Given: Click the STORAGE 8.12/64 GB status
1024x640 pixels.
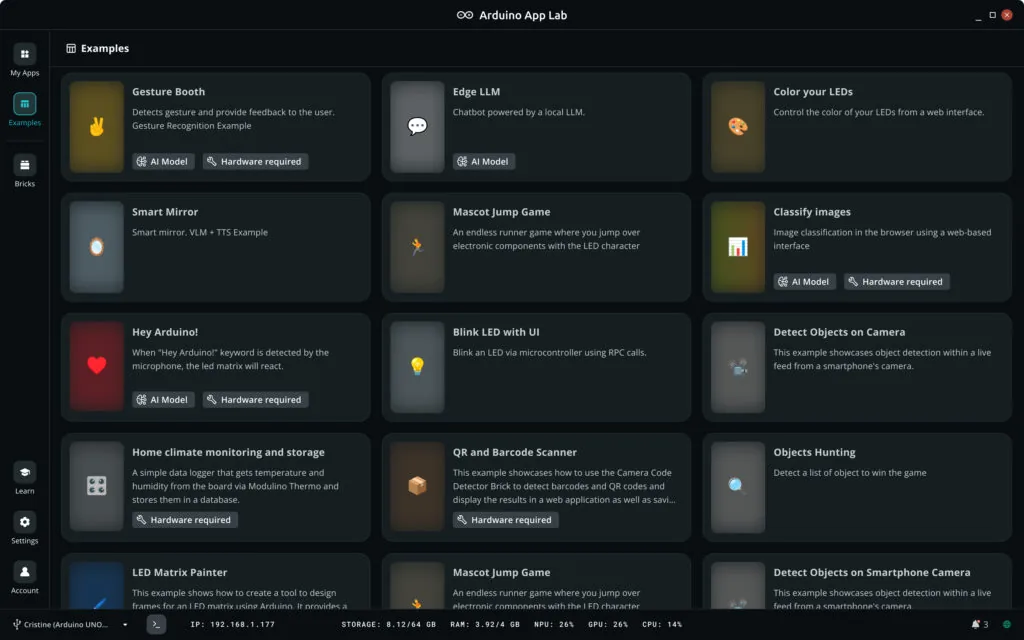Looking at the screenshot, I should (389, 624).
